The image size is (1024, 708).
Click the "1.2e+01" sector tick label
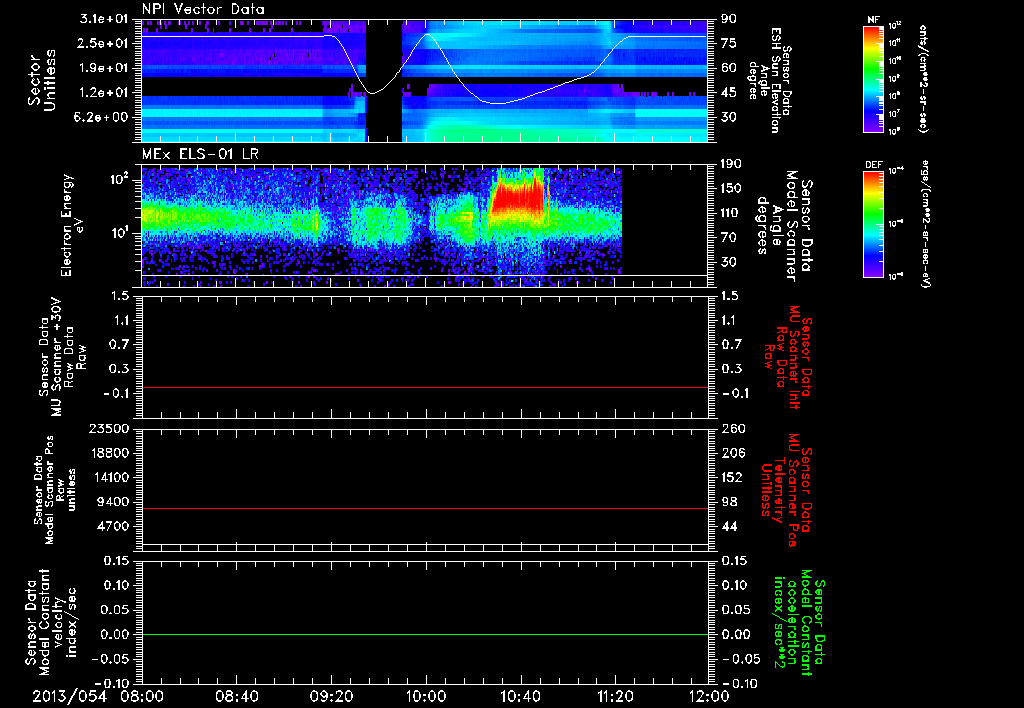pyautogui.click(x=105, y=93)
